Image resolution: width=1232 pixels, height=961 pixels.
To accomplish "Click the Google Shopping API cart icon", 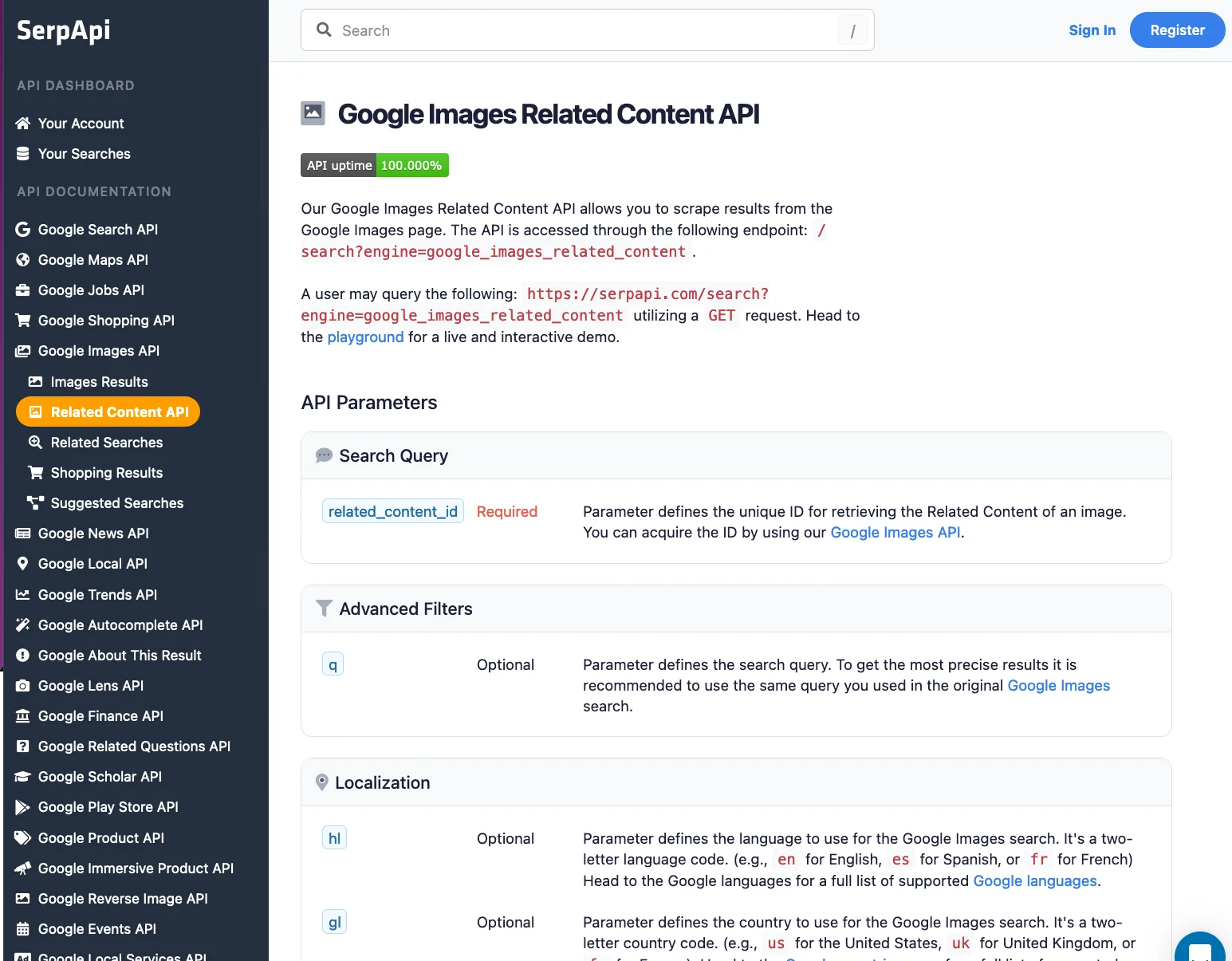I will [23, 321].
